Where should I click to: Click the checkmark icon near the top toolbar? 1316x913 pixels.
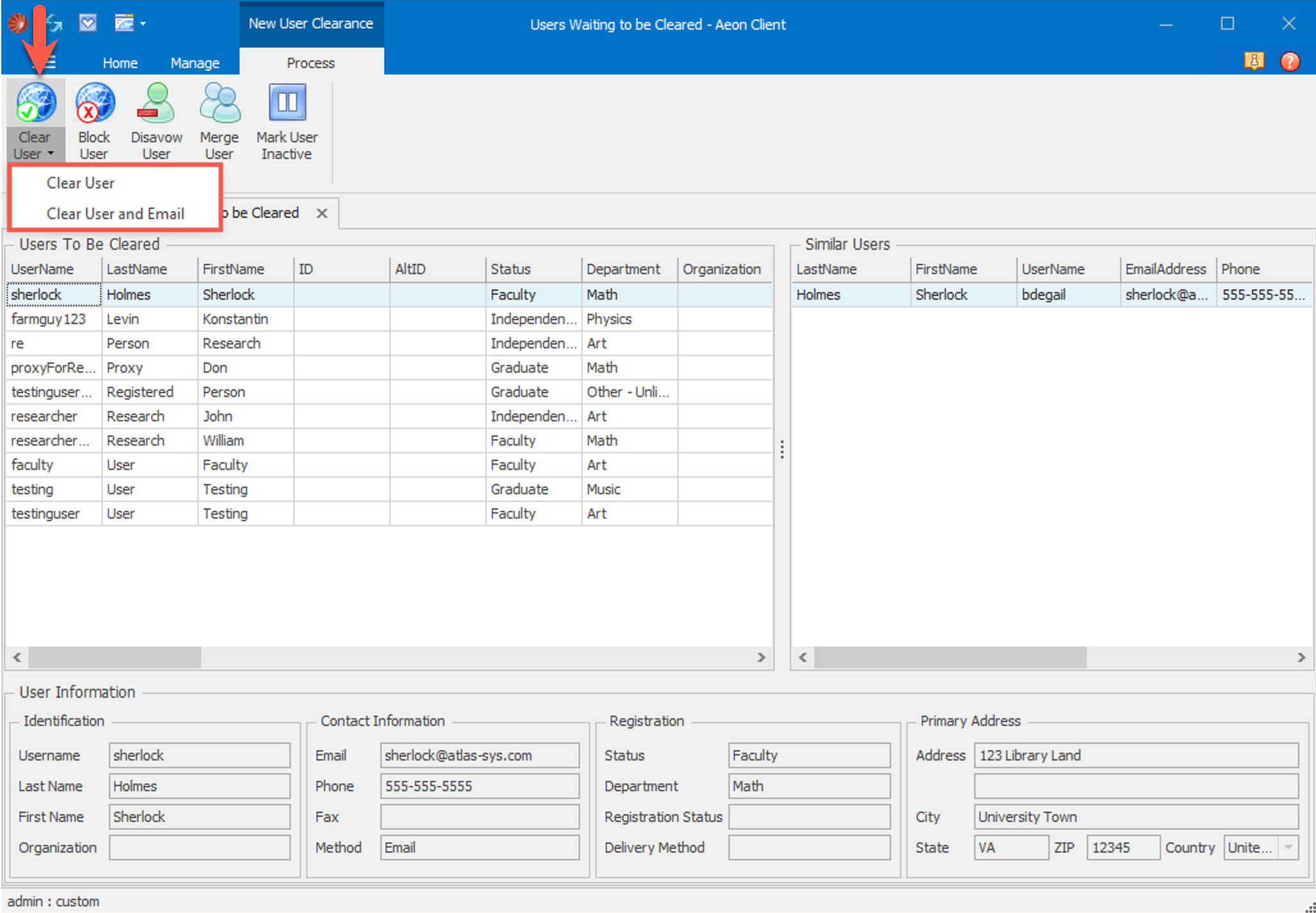(88, 22)
